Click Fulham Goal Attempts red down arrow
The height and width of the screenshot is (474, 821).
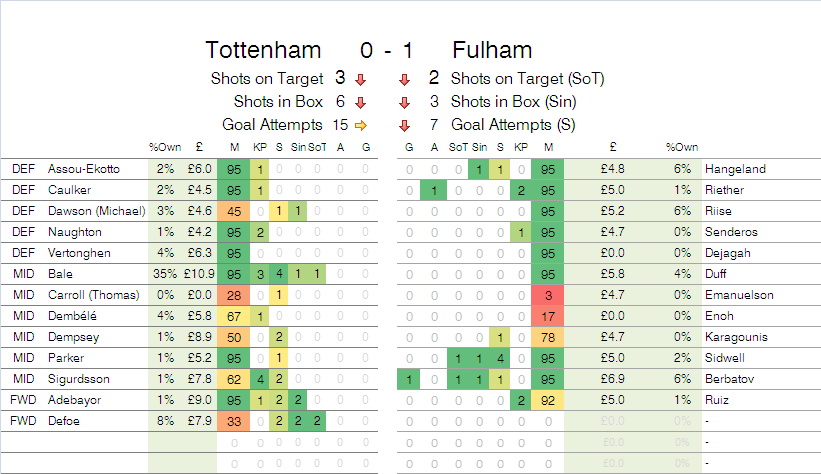click(x=404, y=126)
